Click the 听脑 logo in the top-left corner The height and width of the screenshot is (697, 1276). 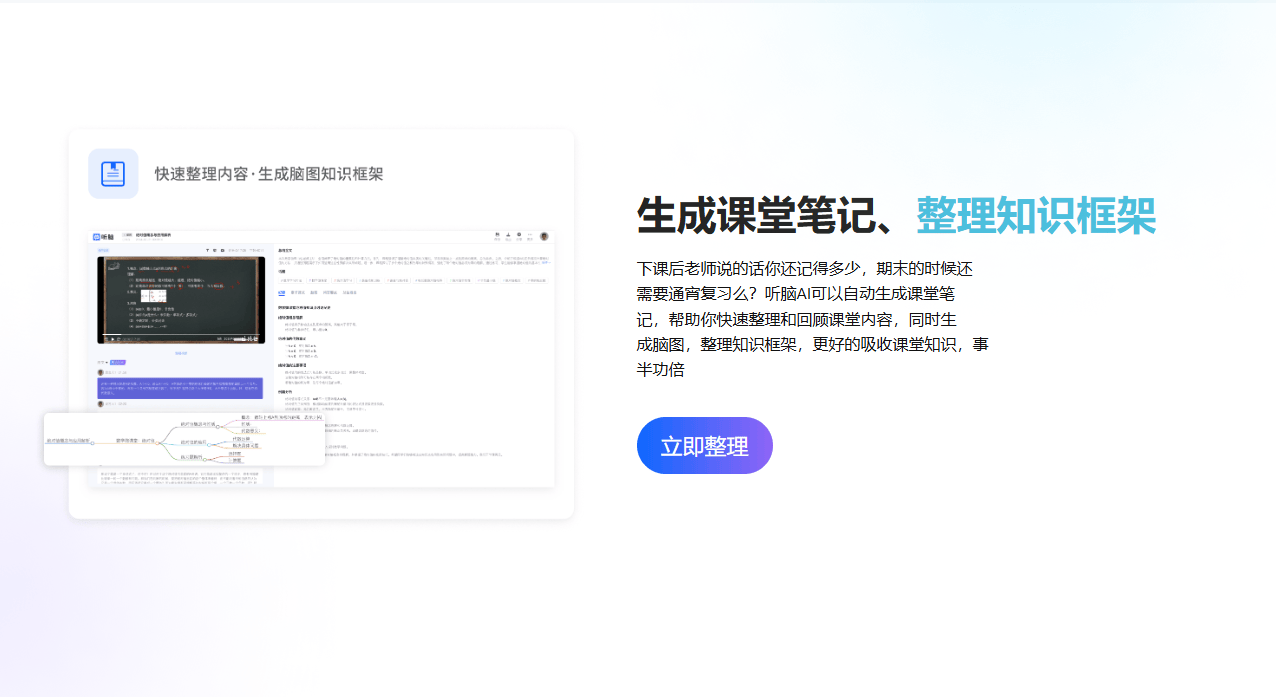coord(96,237)
